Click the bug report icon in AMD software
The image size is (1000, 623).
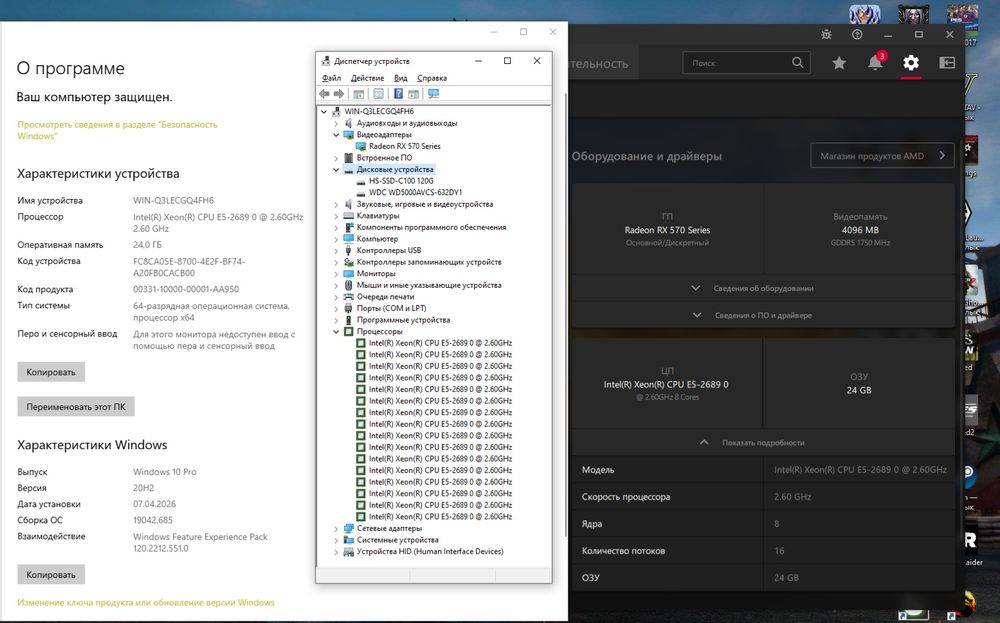[x=825, y=34]
